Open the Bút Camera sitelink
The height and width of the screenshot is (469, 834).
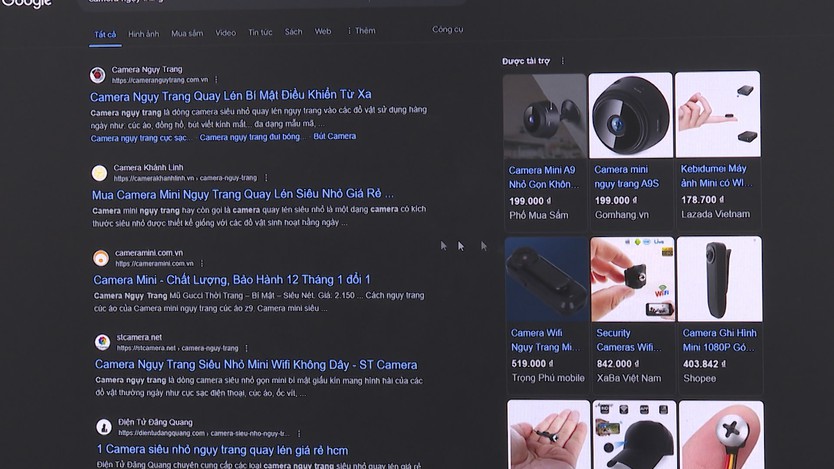[335, 136]
